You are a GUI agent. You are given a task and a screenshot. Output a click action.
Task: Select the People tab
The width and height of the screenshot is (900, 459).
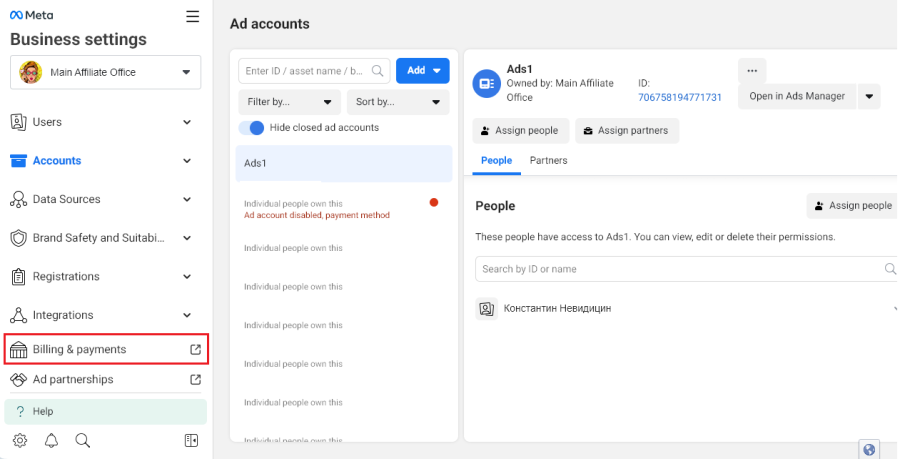pyautogui.click(x=496, y=160)
